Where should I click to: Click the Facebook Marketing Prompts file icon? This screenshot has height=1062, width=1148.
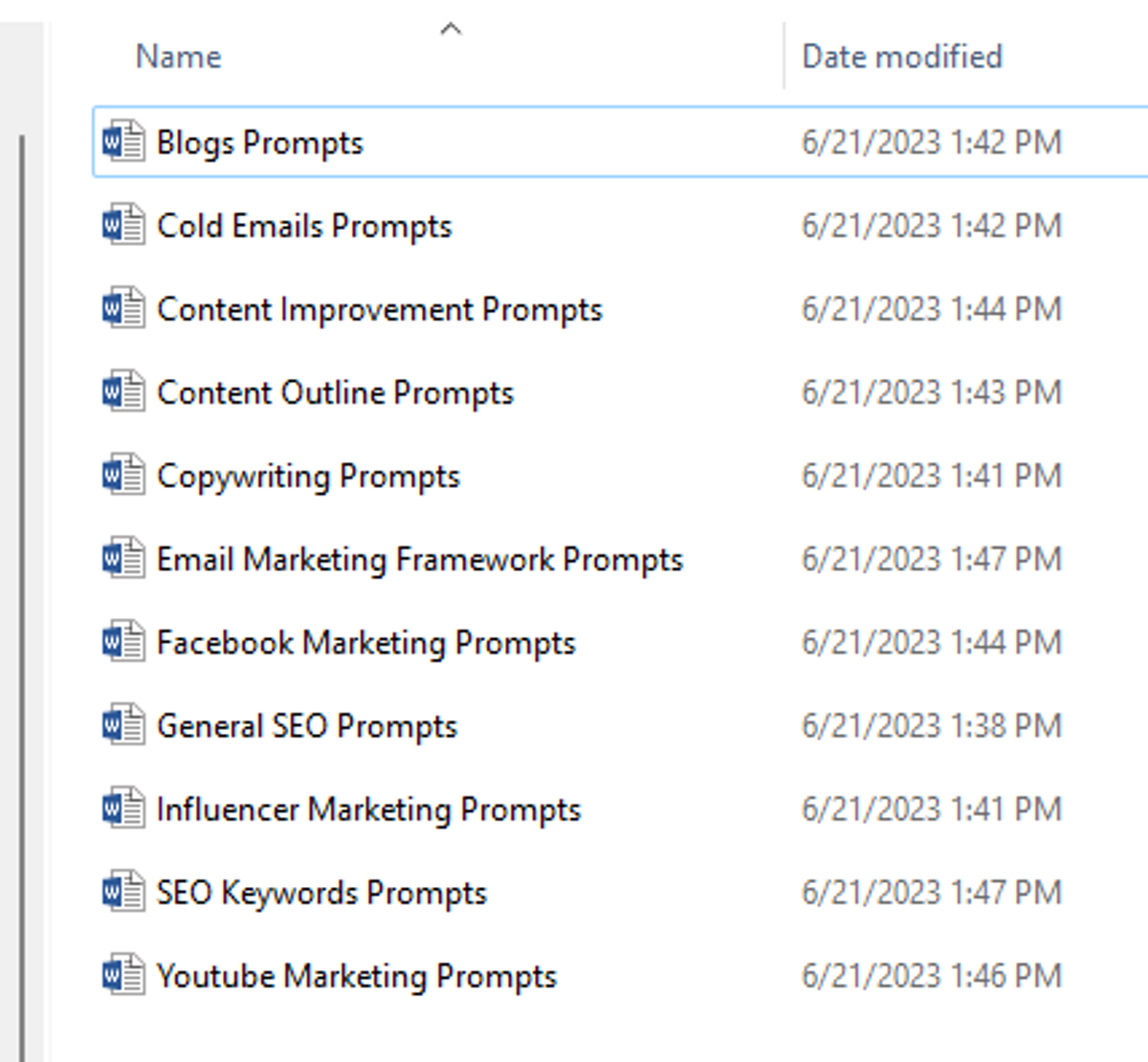[x=123, y=642]
